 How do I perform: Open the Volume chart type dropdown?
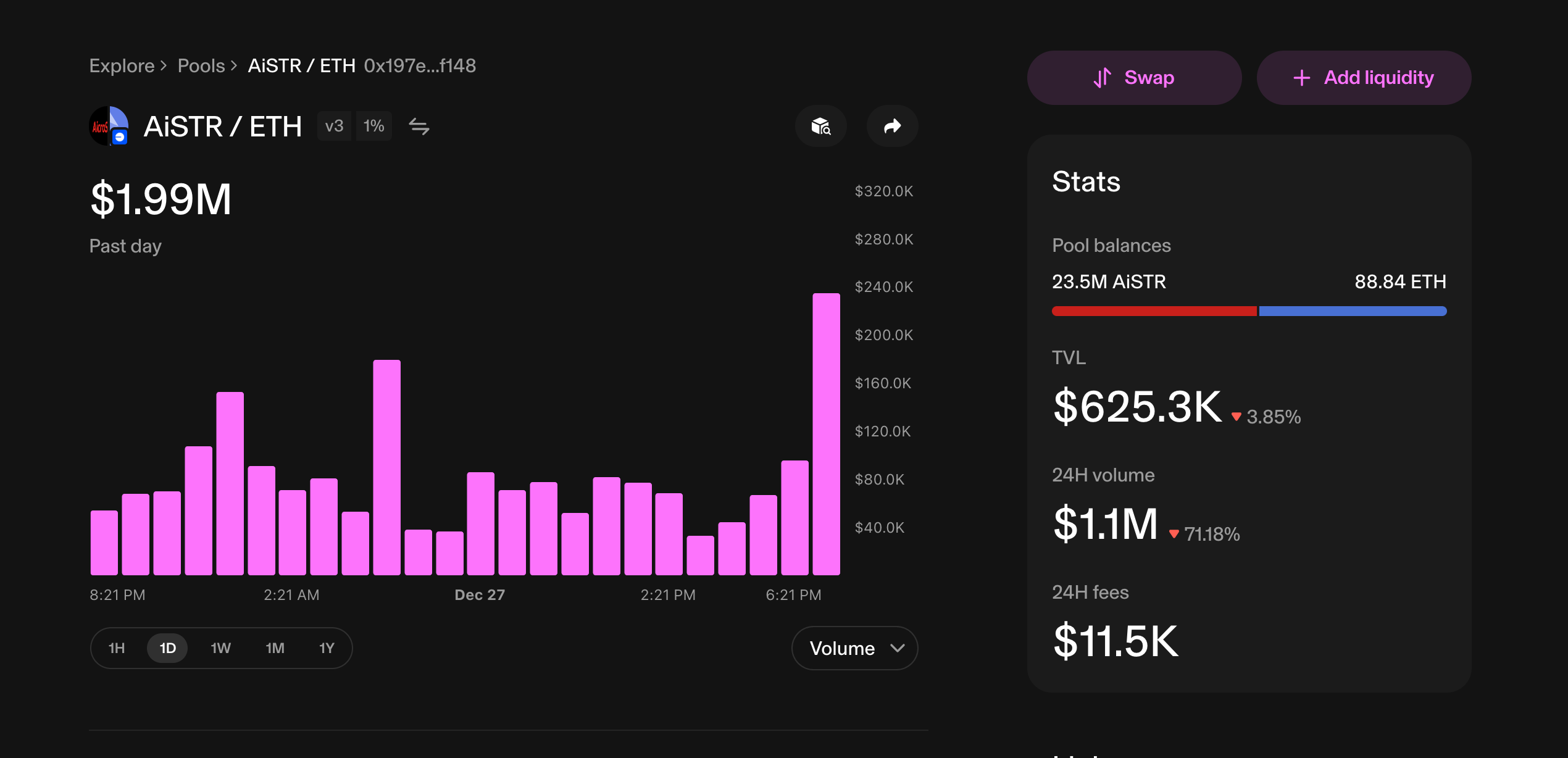tap(854, 648)
